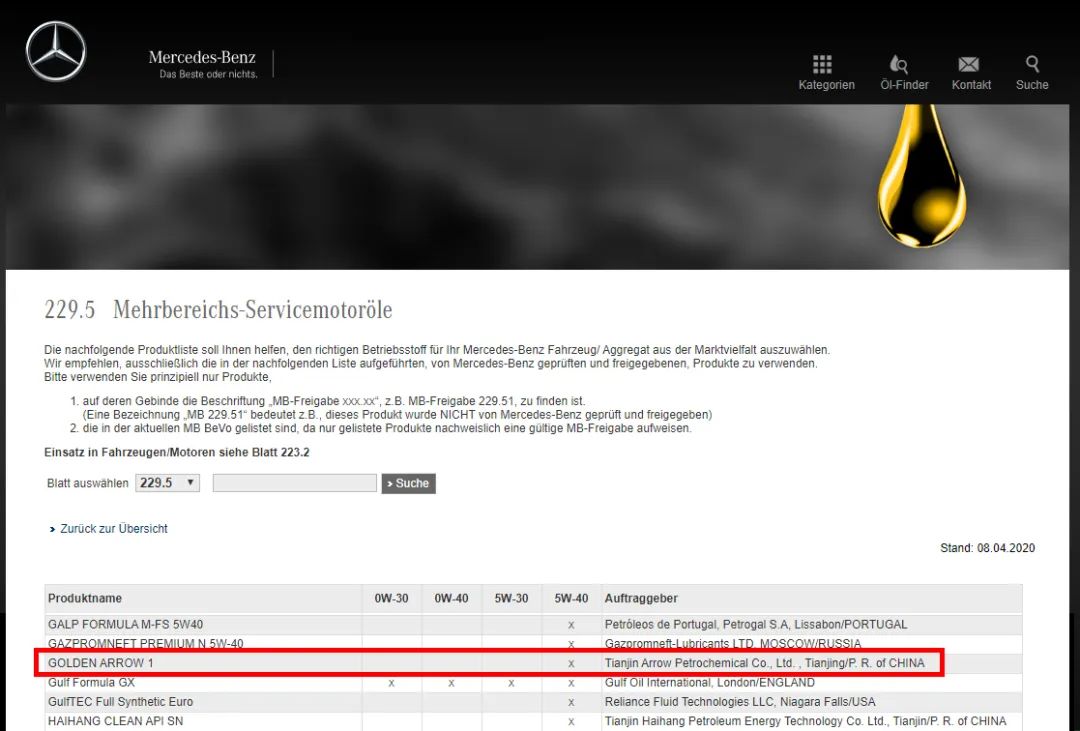Click the golden oil drop banner image
This screenshot has width=1080, height=731.
pyautogui.click(x=922, y=176)
